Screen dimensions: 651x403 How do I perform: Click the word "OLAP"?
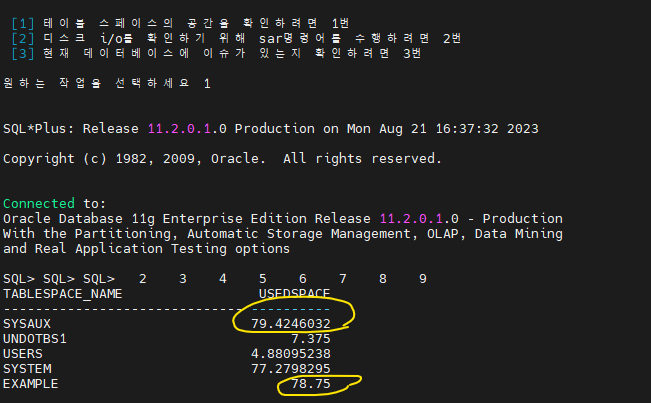[442, 234]
